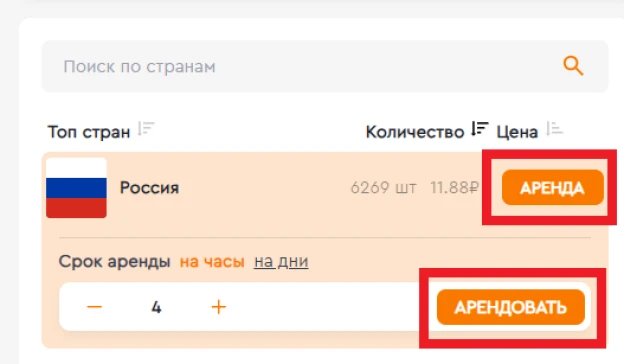Click the '11.88₽' price value
Image resolution: width=624 pixels, height=364 pixels.
coord(454,187)
